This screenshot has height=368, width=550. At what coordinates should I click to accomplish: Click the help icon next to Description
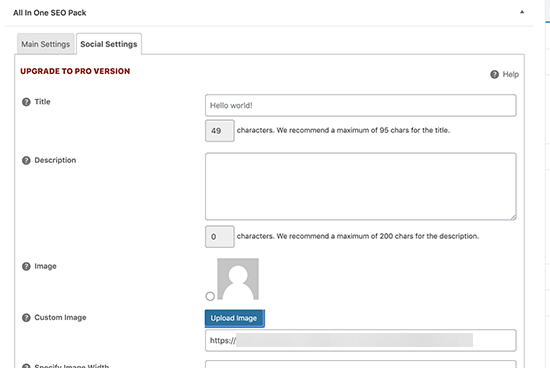point(26,161)
